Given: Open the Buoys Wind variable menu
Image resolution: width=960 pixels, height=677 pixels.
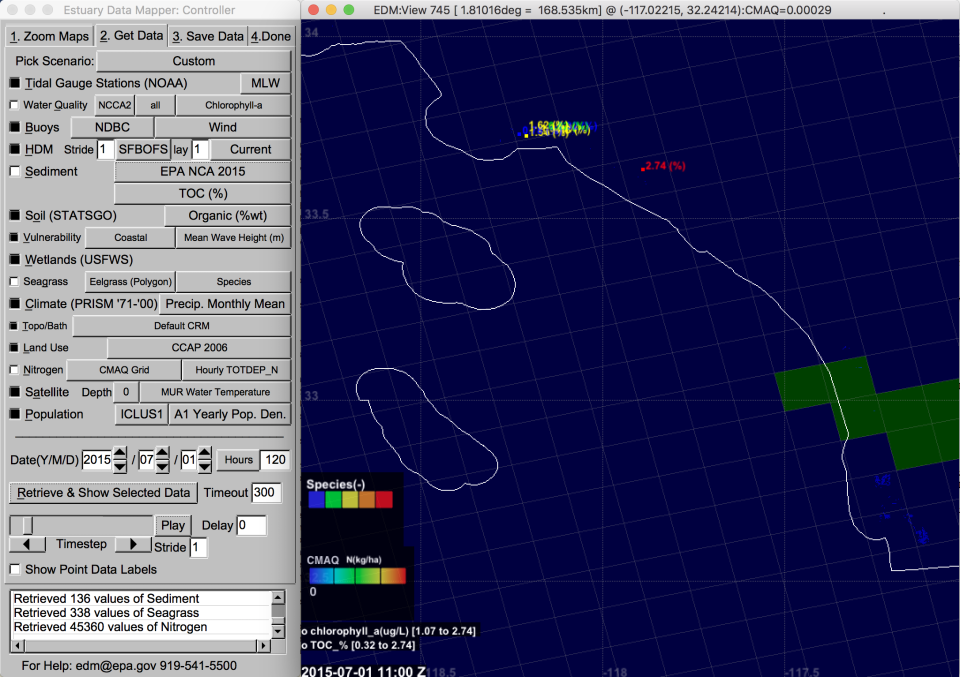Looking at the screenshot, I should (x=223, y=127).
